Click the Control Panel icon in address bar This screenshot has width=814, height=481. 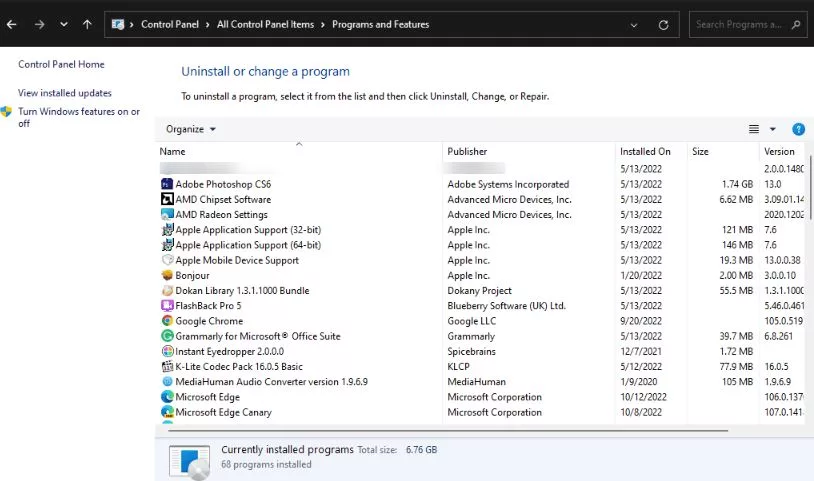[x=118, y=24]
